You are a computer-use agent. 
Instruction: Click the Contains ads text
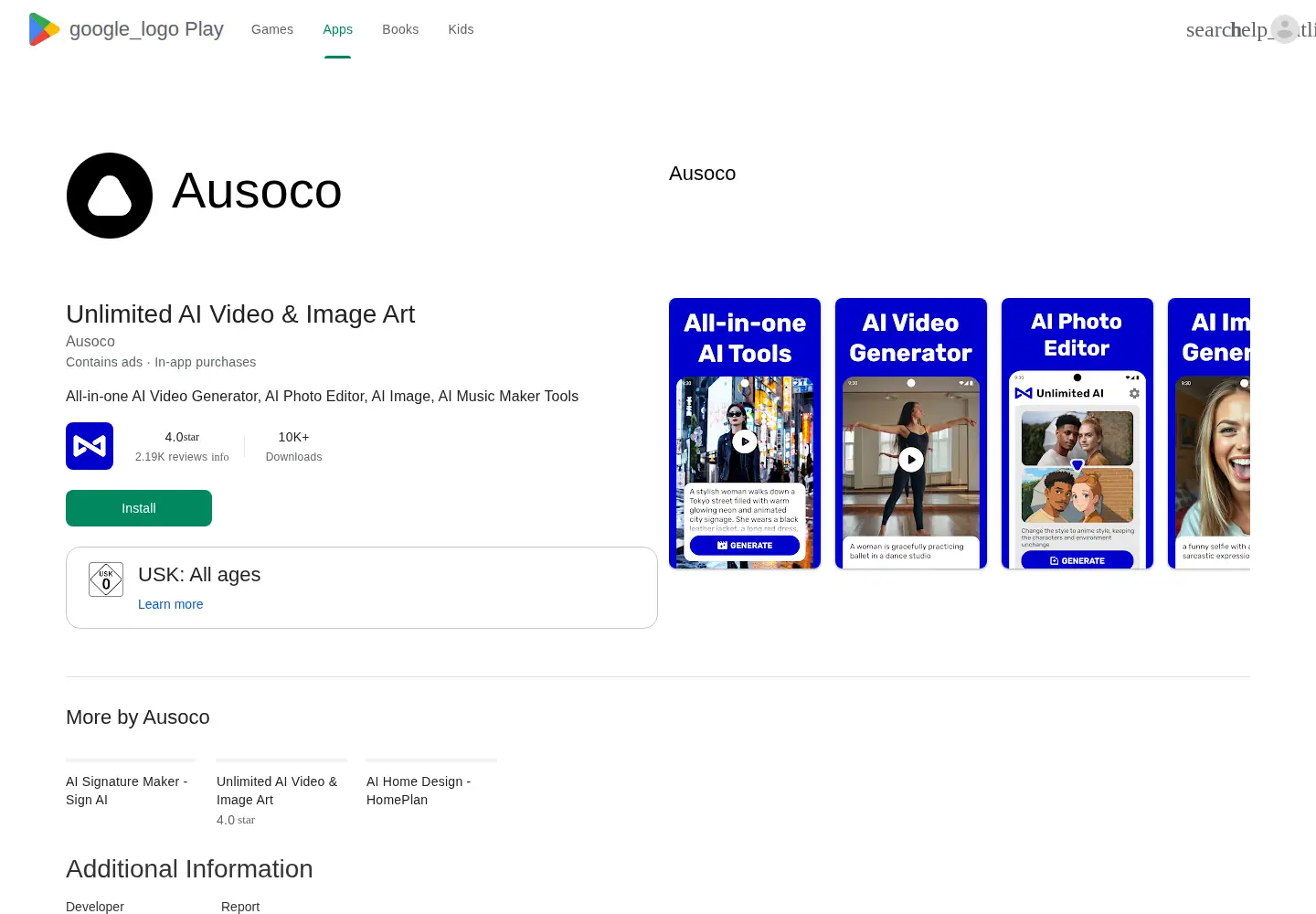(x=104, y=362)
